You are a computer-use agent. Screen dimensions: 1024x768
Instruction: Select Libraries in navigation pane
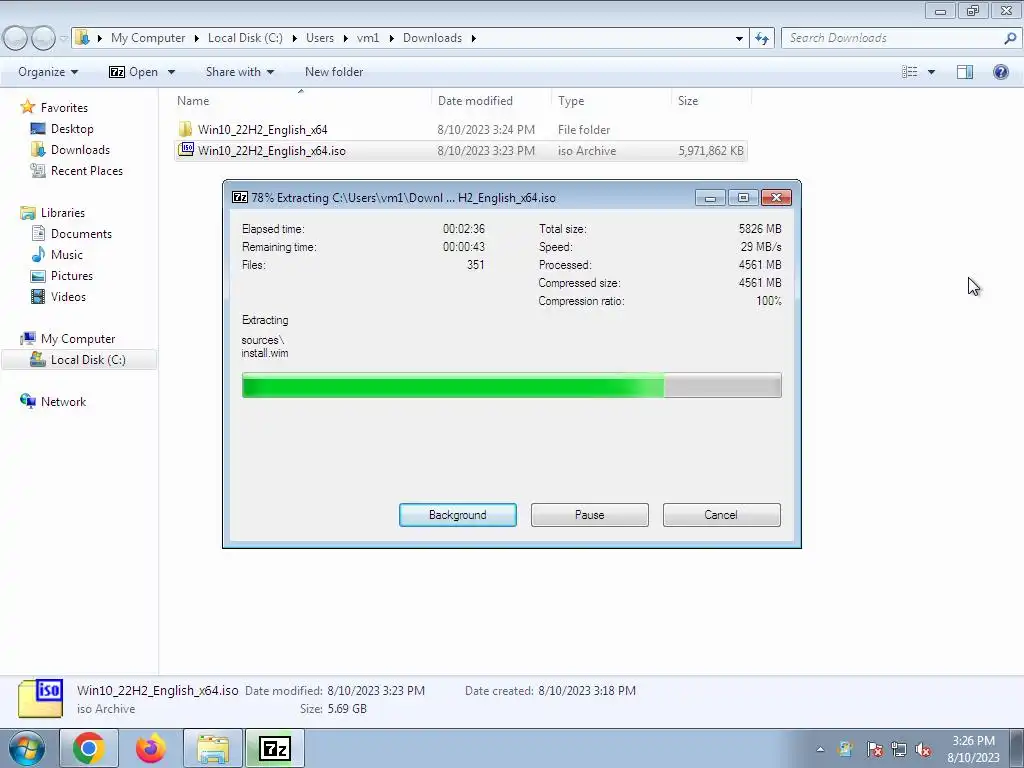(x=63, y=213)
